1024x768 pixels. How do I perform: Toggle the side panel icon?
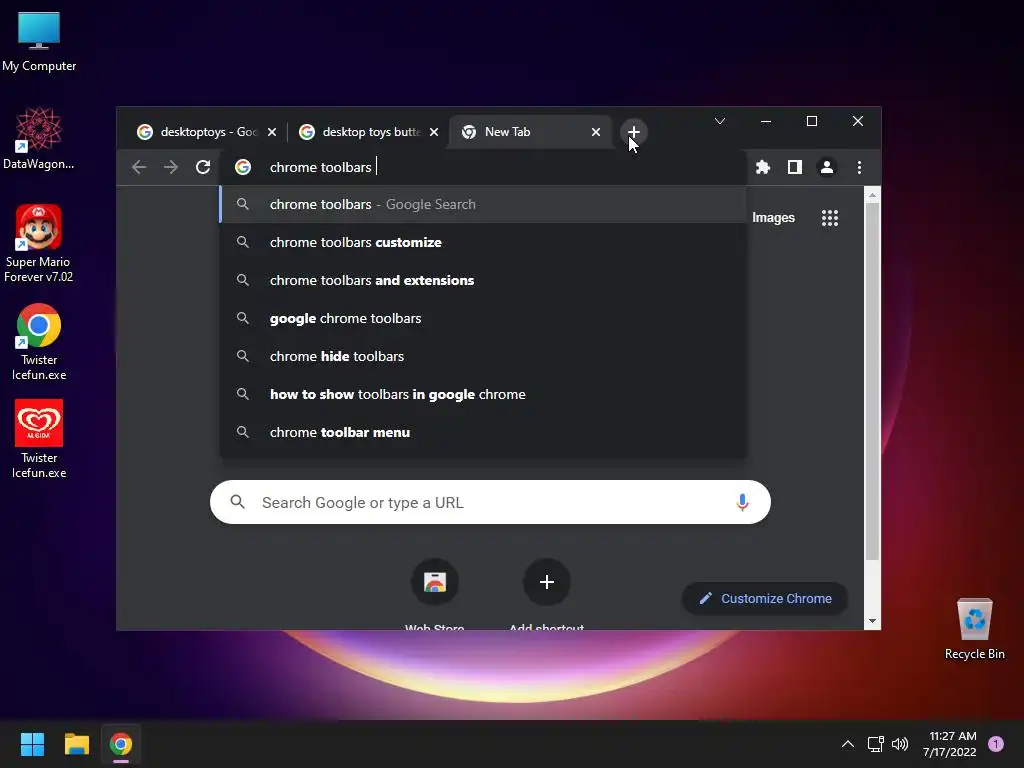794,167
